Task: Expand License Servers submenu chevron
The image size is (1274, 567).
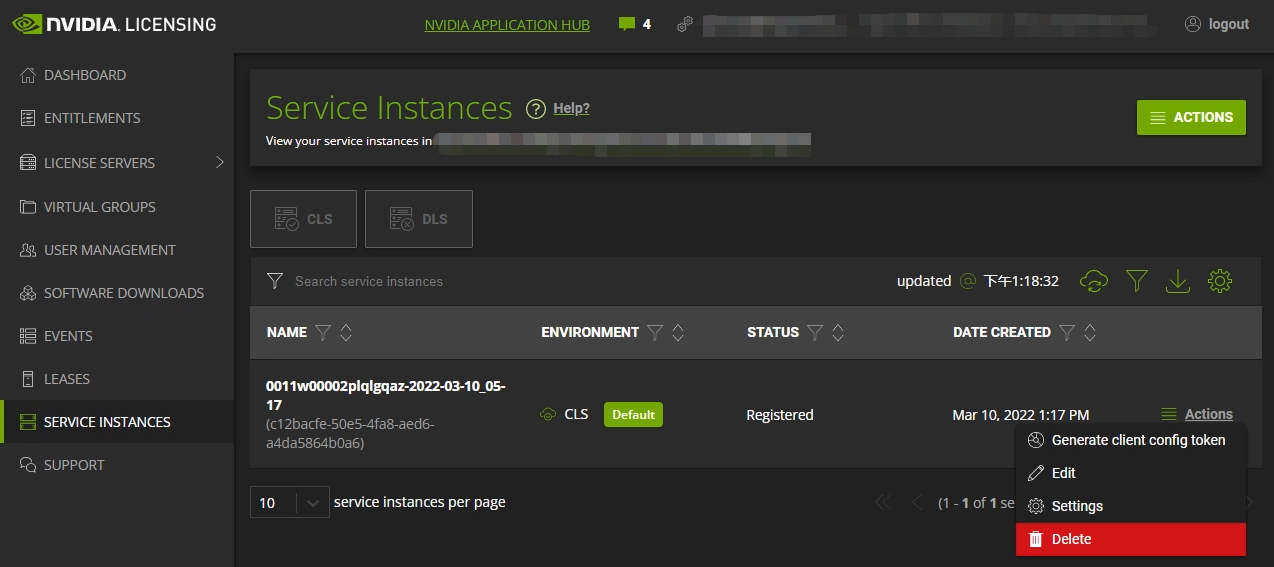Action: point(220,162)
